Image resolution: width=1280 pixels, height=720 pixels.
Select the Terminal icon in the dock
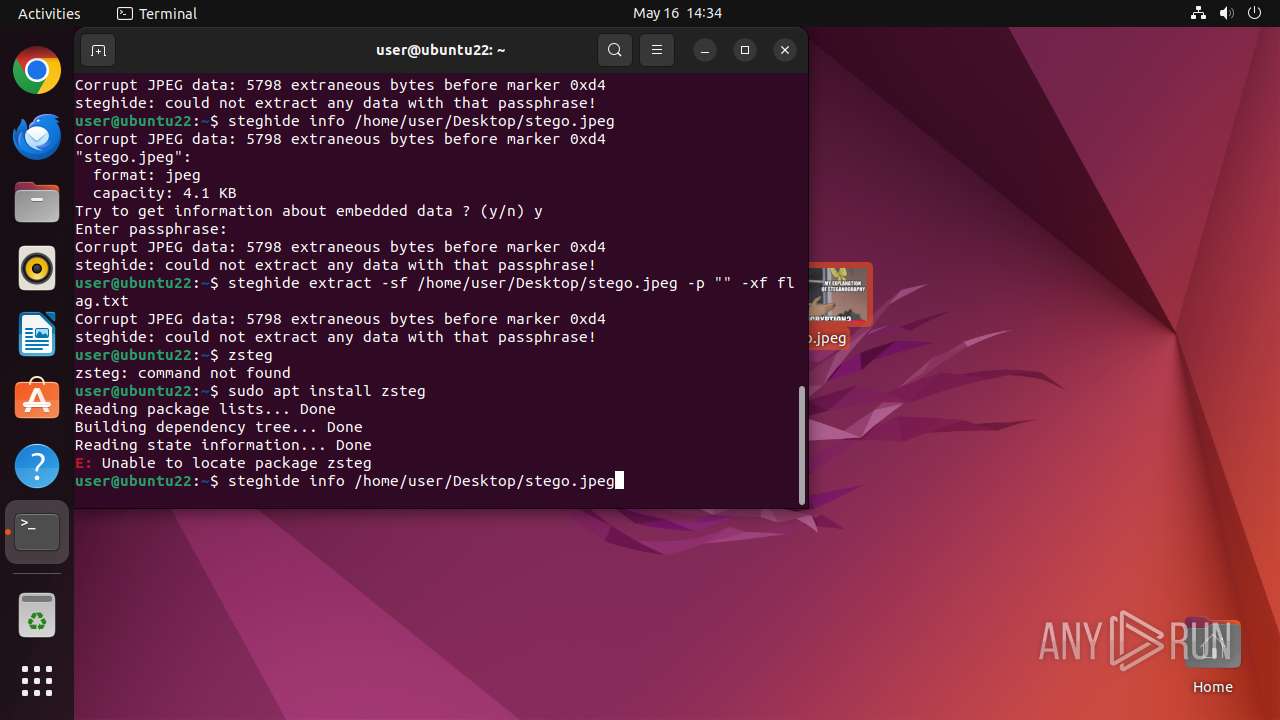(37, 532)
